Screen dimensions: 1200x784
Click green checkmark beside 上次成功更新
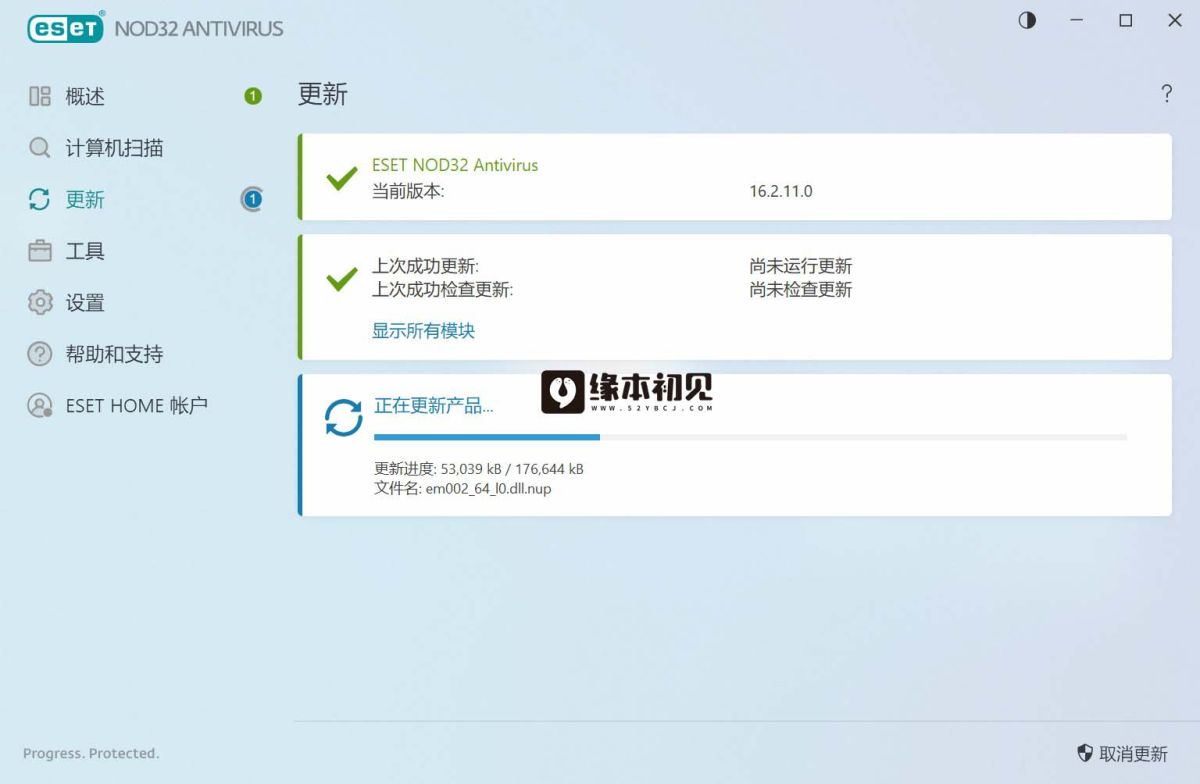(x=342, y=279)
